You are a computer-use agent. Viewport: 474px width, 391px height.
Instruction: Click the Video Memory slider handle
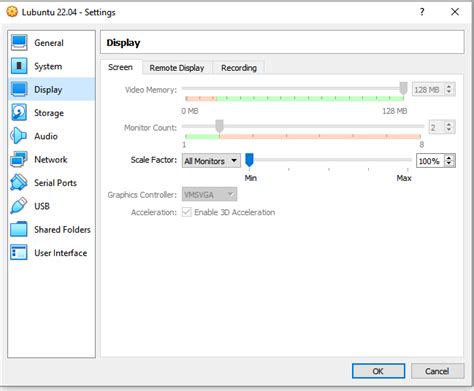pyautogui.click(x=403, y=88)
